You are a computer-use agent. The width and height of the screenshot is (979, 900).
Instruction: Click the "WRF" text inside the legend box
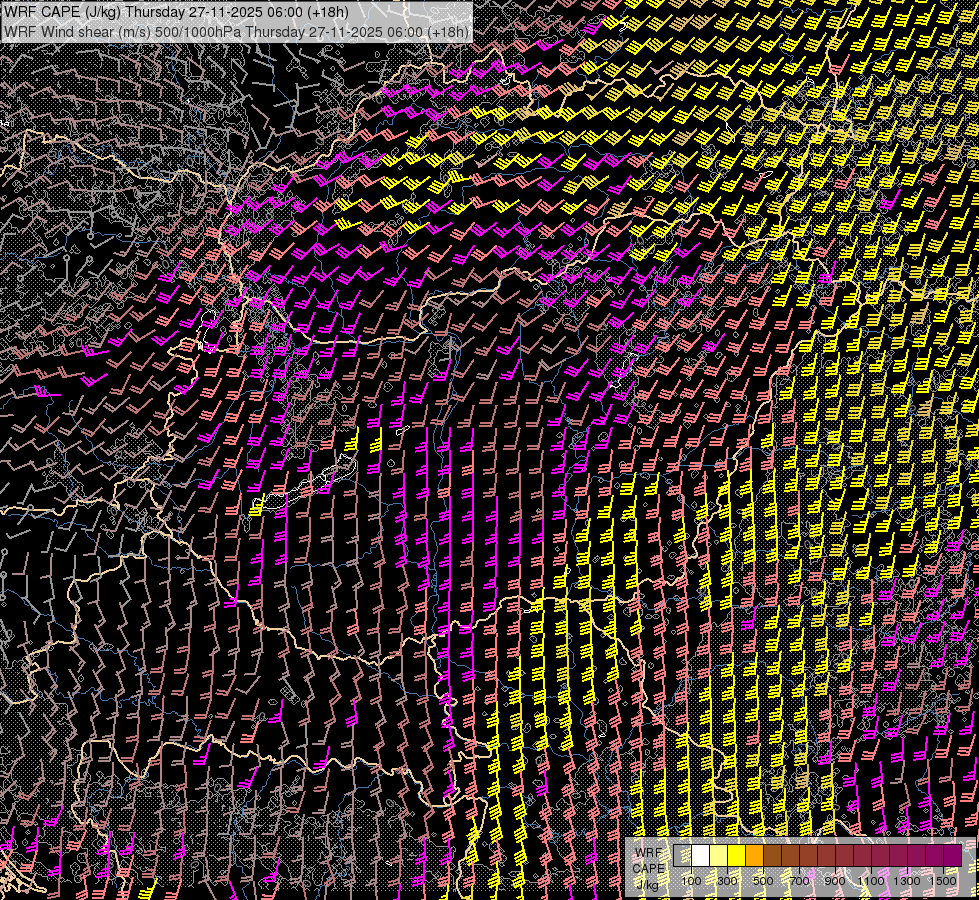pos(647,850)
